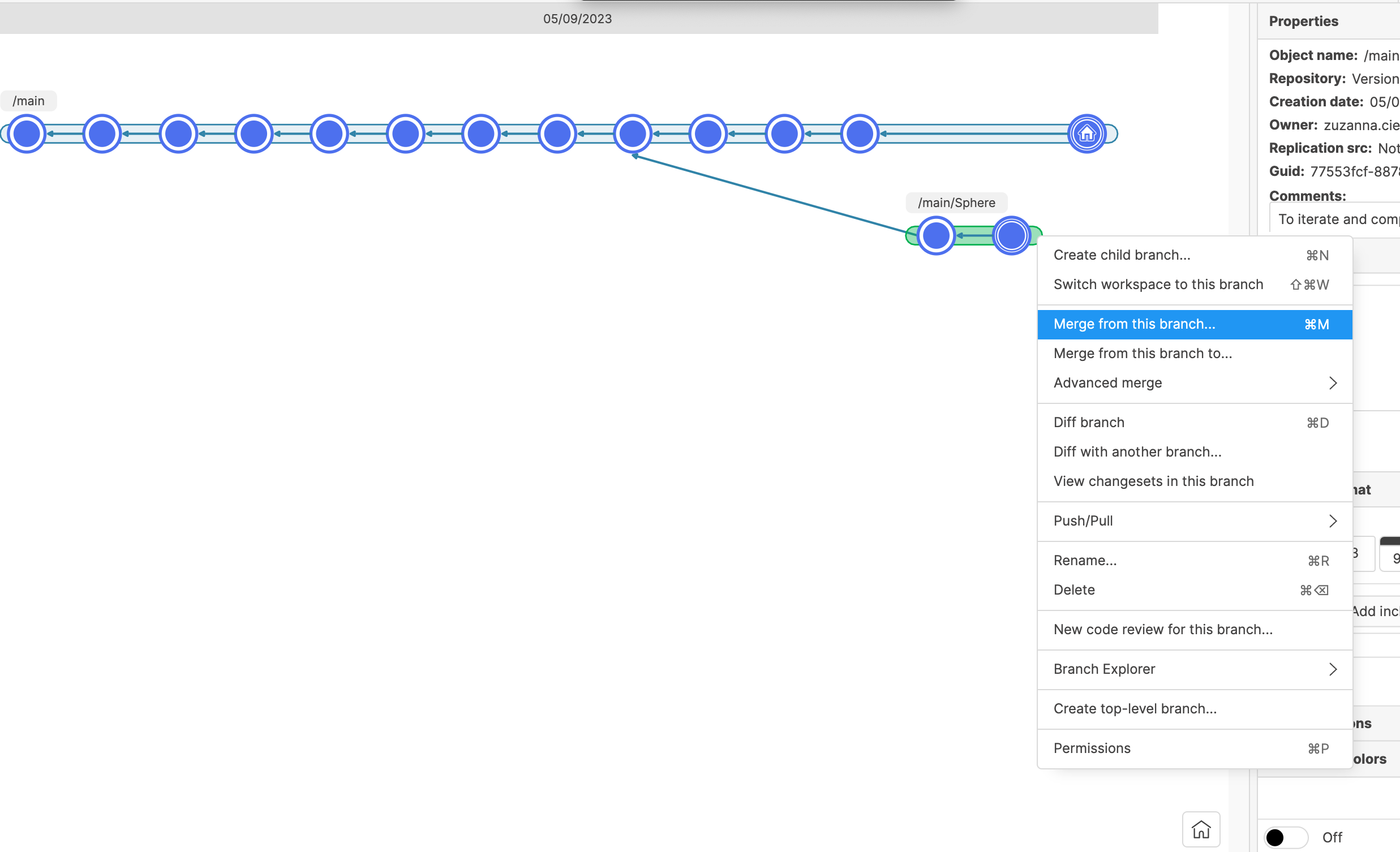The width and height of the screenshot is (1400, 852).
Task: Select the changeset just before home on /main
Action: [860, 134]
